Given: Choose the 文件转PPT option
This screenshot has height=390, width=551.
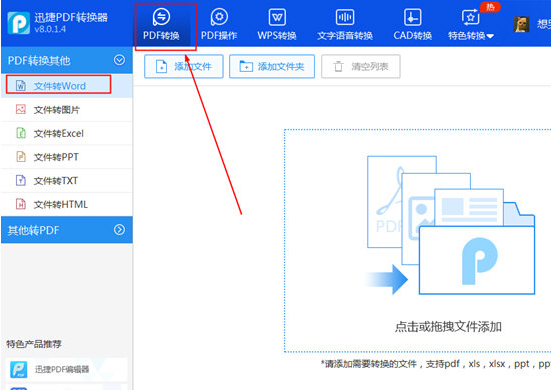Looking at the screenshot, I should [x=67, y=157].
